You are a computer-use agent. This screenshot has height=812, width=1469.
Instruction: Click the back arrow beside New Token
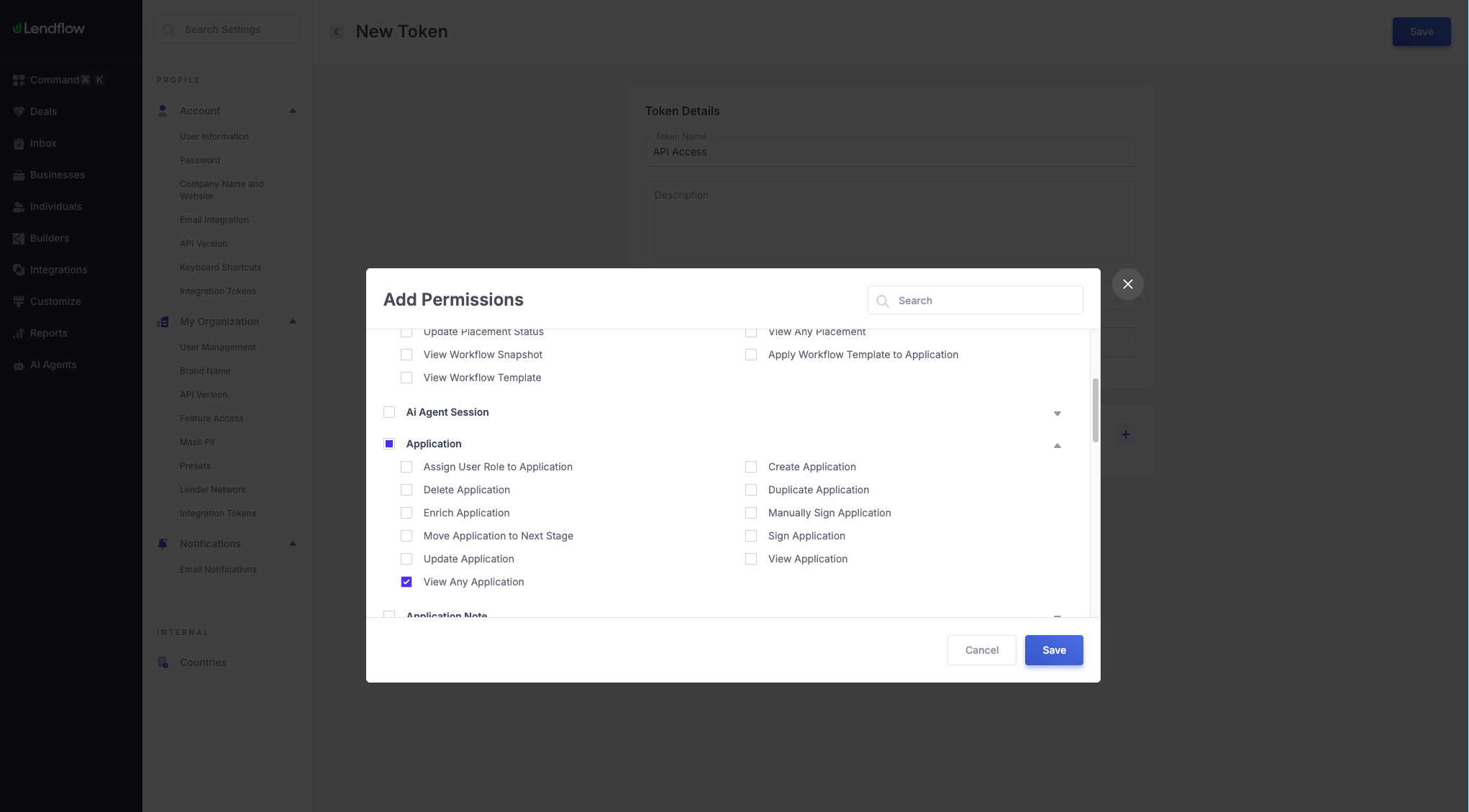tap(336, 32)
